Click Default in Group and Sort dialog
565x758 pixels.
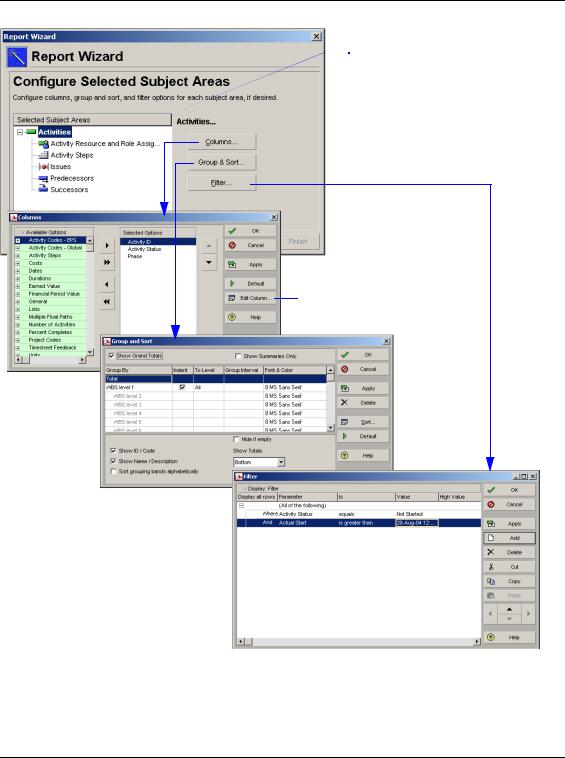click(x=363, y=436)
